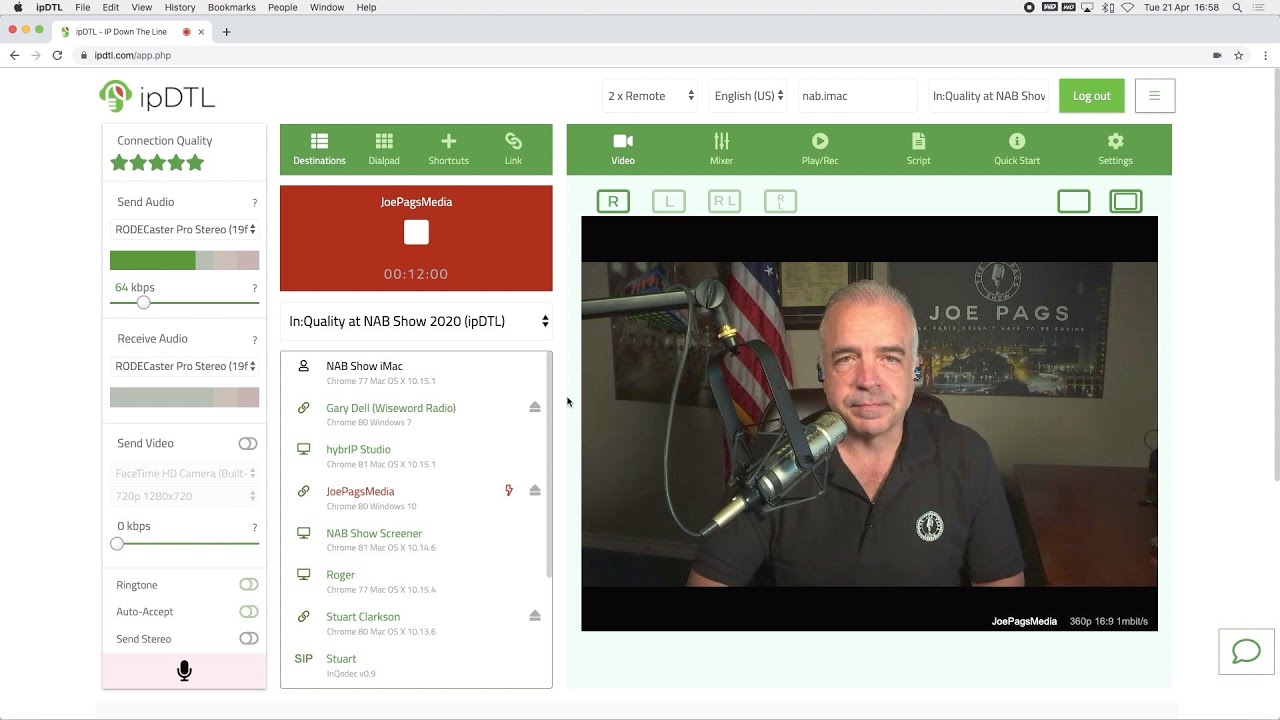Viewport: 1280px width, 720px height.
Task: Toggle the Ringtone switch
Action: pyautogui.click(x=248, y=584)
